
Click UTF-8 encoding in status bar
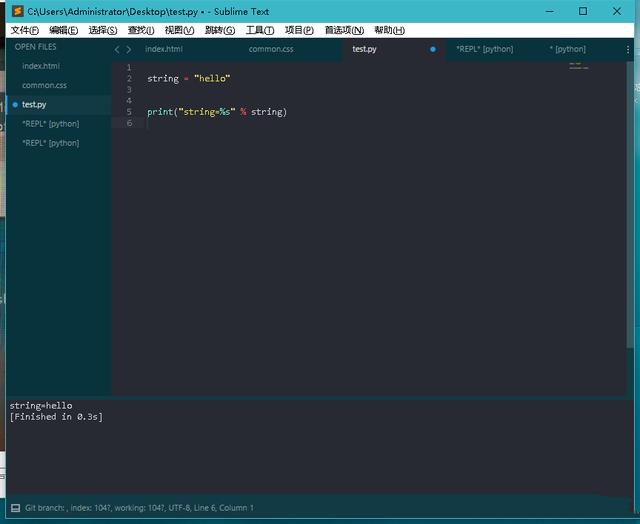(179, 508)
